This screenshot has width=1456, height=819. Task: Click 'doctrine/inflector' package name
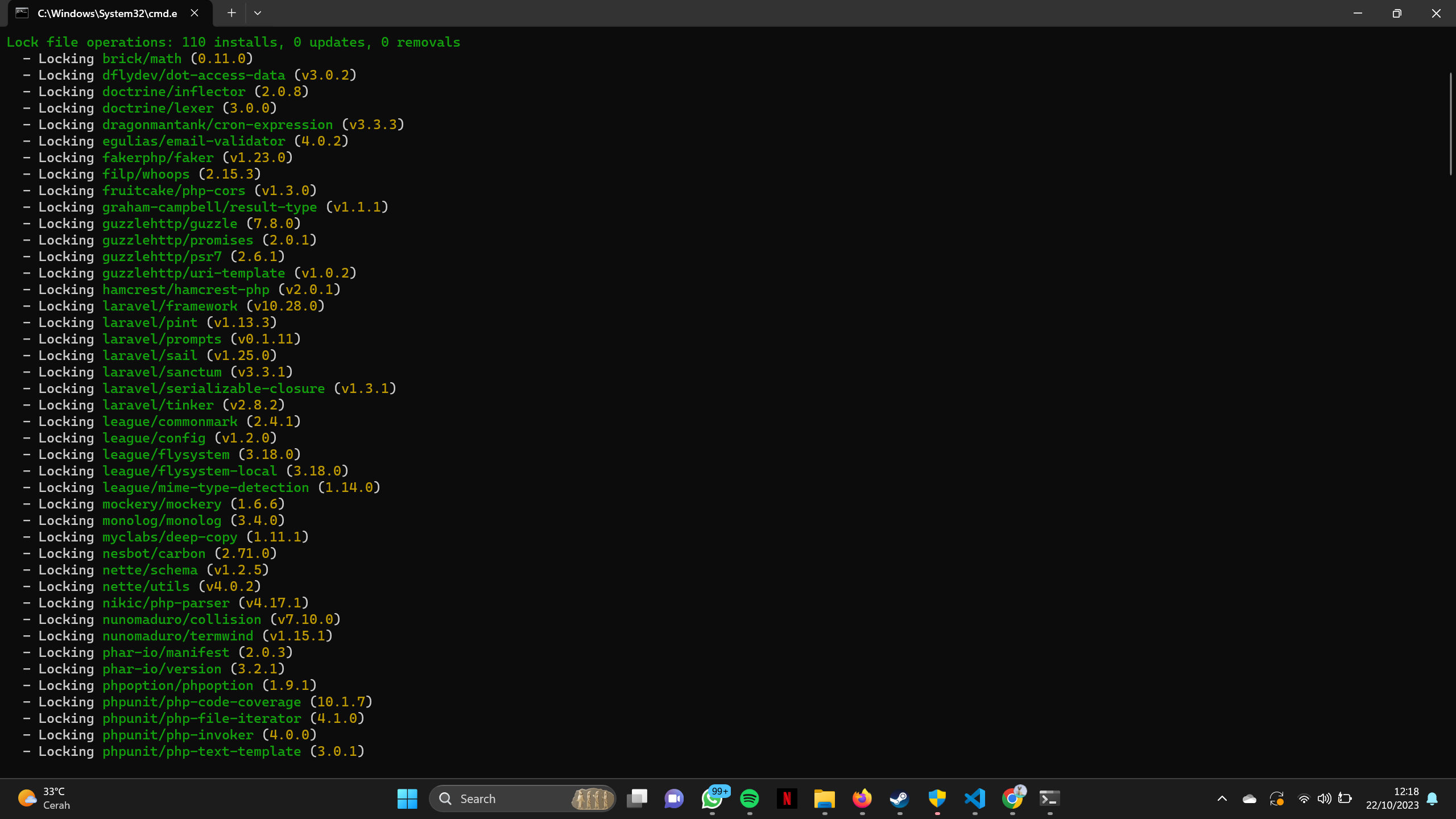174,92
